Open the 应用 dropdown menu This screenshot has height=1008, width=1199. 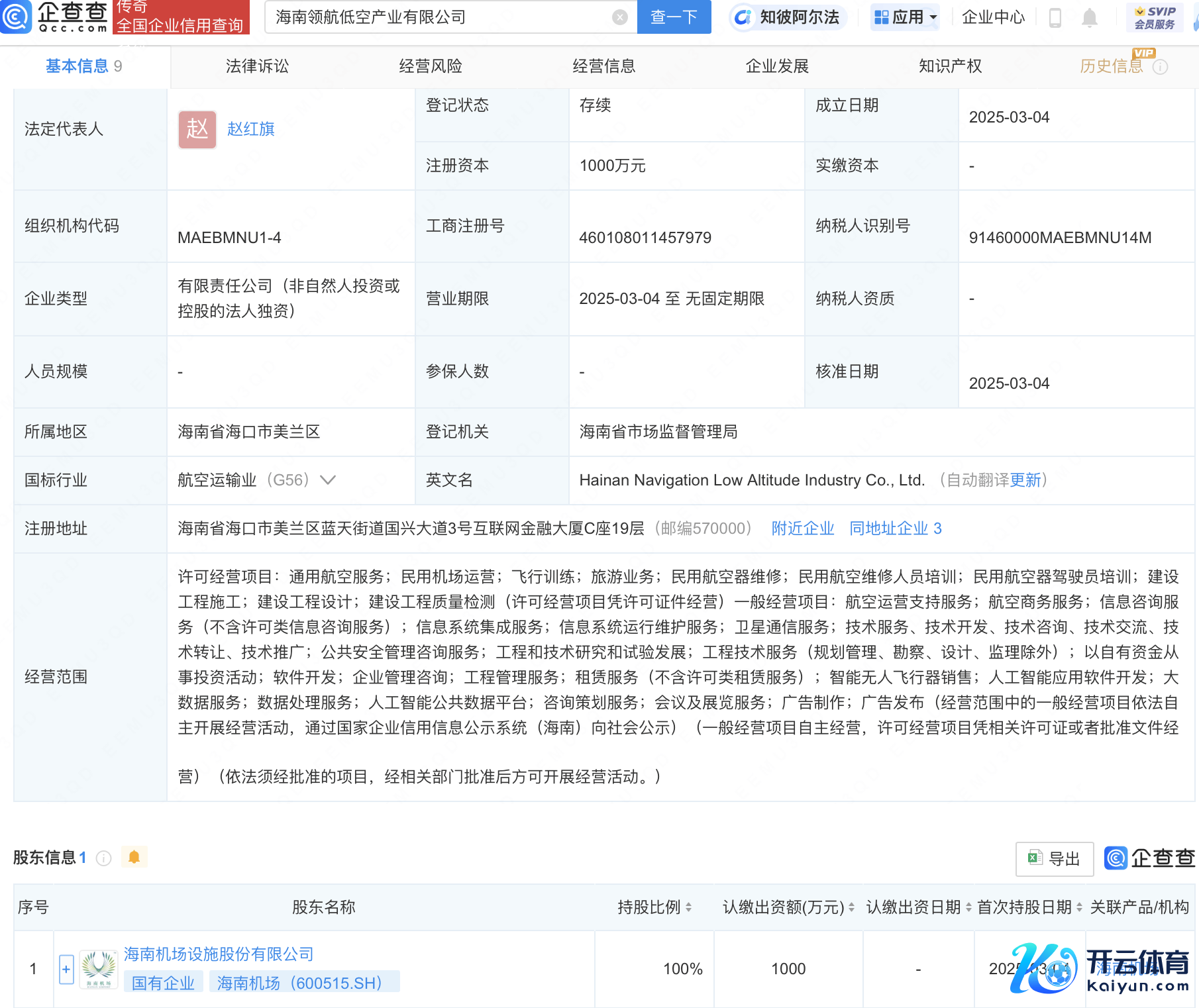pyautogui.click(x=906, y=17)
